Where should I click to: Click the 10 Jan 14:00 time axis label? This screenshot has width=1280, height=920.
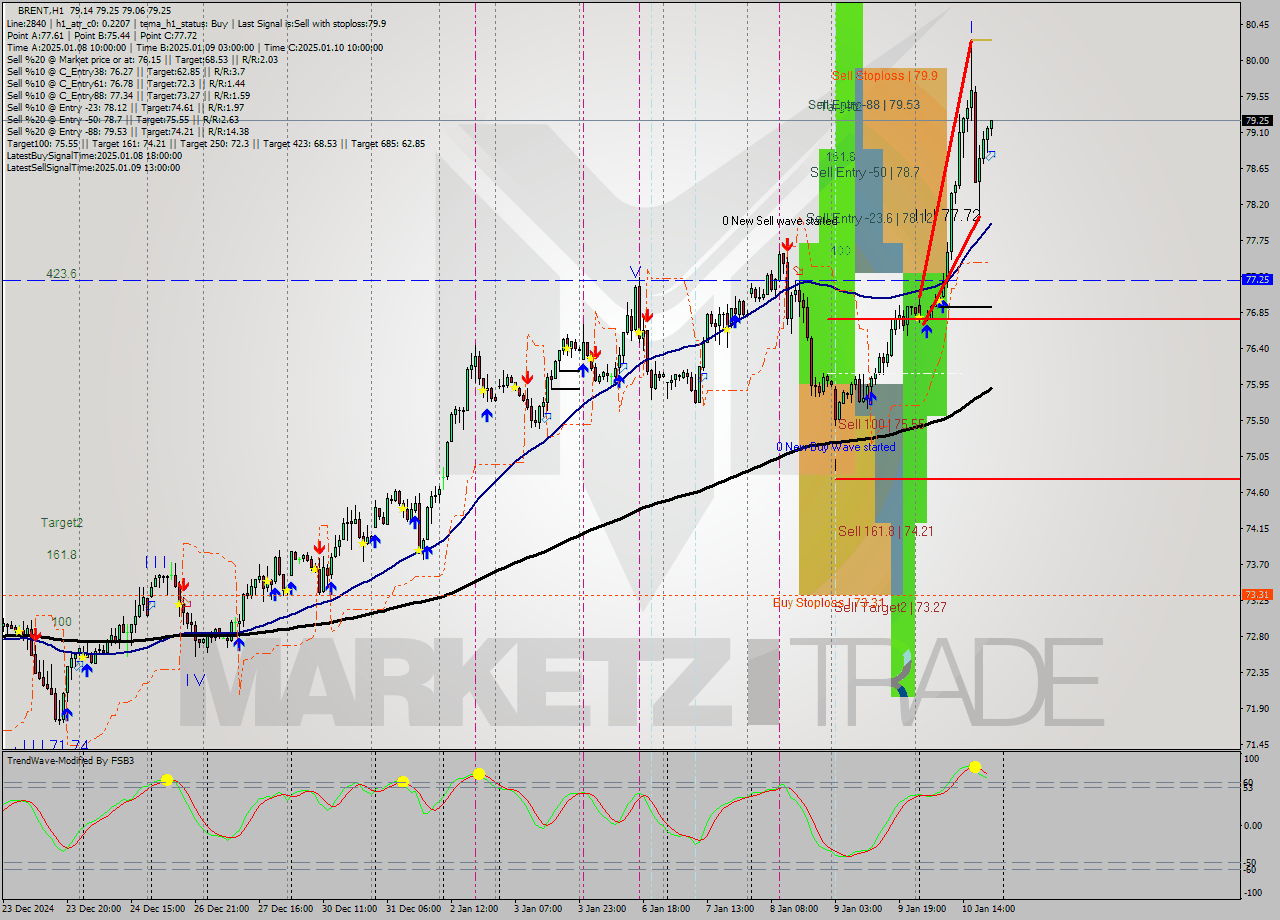(x=989, y=909)
